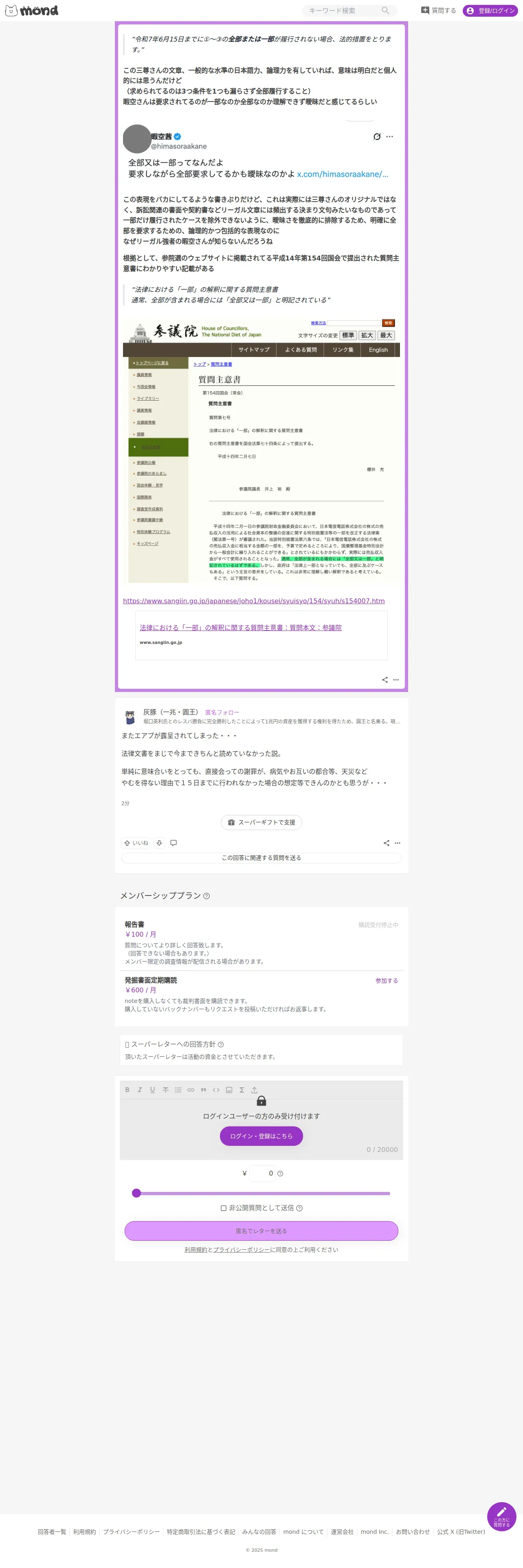Click the Underline formatting icon
The height and width of the screenshot is (1568, 523).
click(152, 1090)
